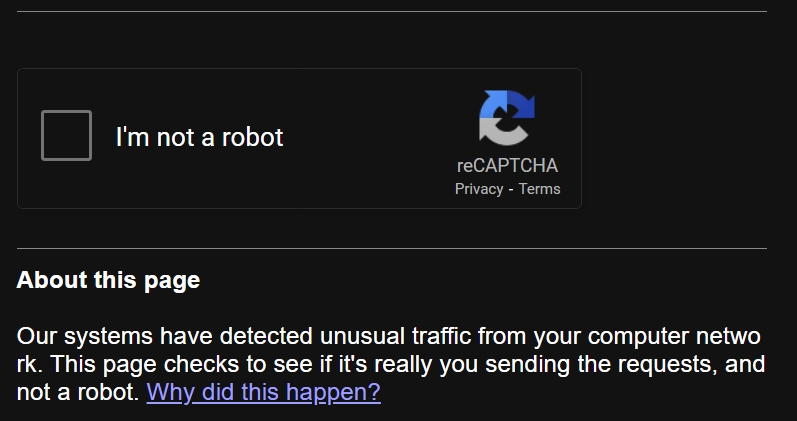This screenshot has width=797, height=421.
Task: Open the "Why did this happen?" link
Action: tap(263, 392)
